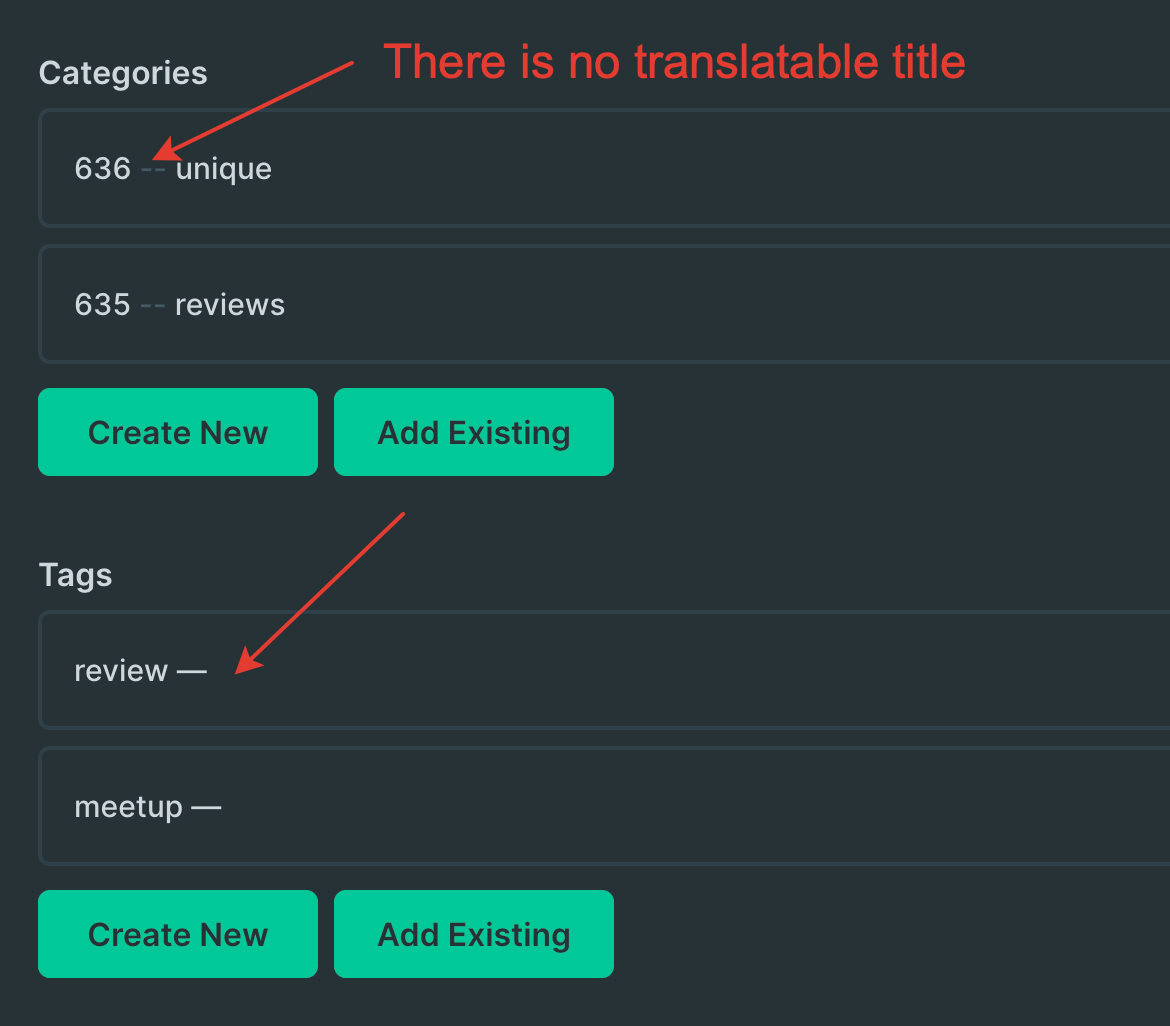Click the Tags section heading
The width and height of the screenshot is (1170, 1026).
[75, 574]
